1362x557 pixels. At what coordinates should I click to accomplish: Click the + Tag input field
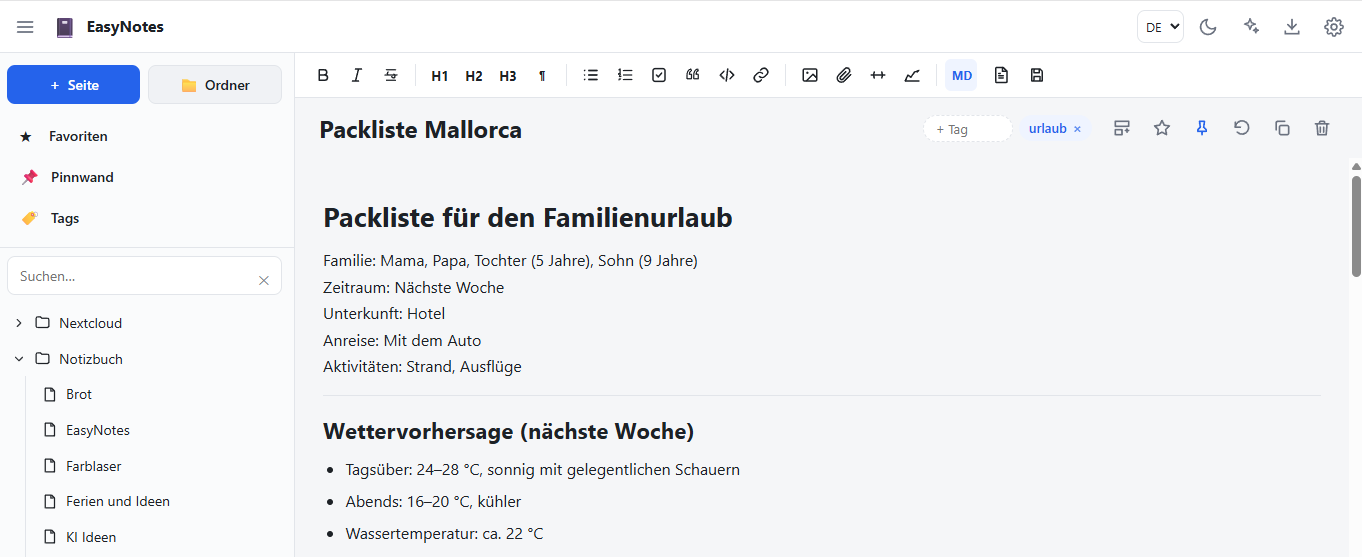point(967,129)
